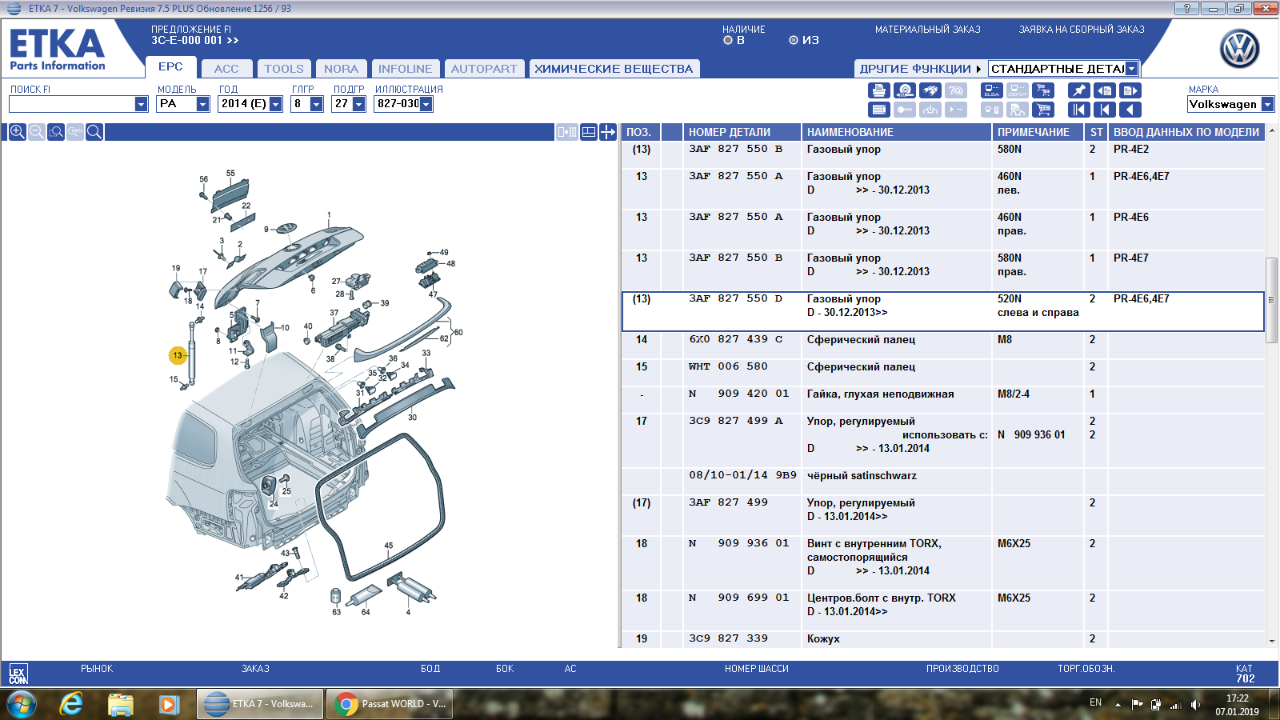Viewport: 1280px width, 720px height.
Task: Select part row 3C9 827 339 Кожух
Action: [x=942, y=639]
